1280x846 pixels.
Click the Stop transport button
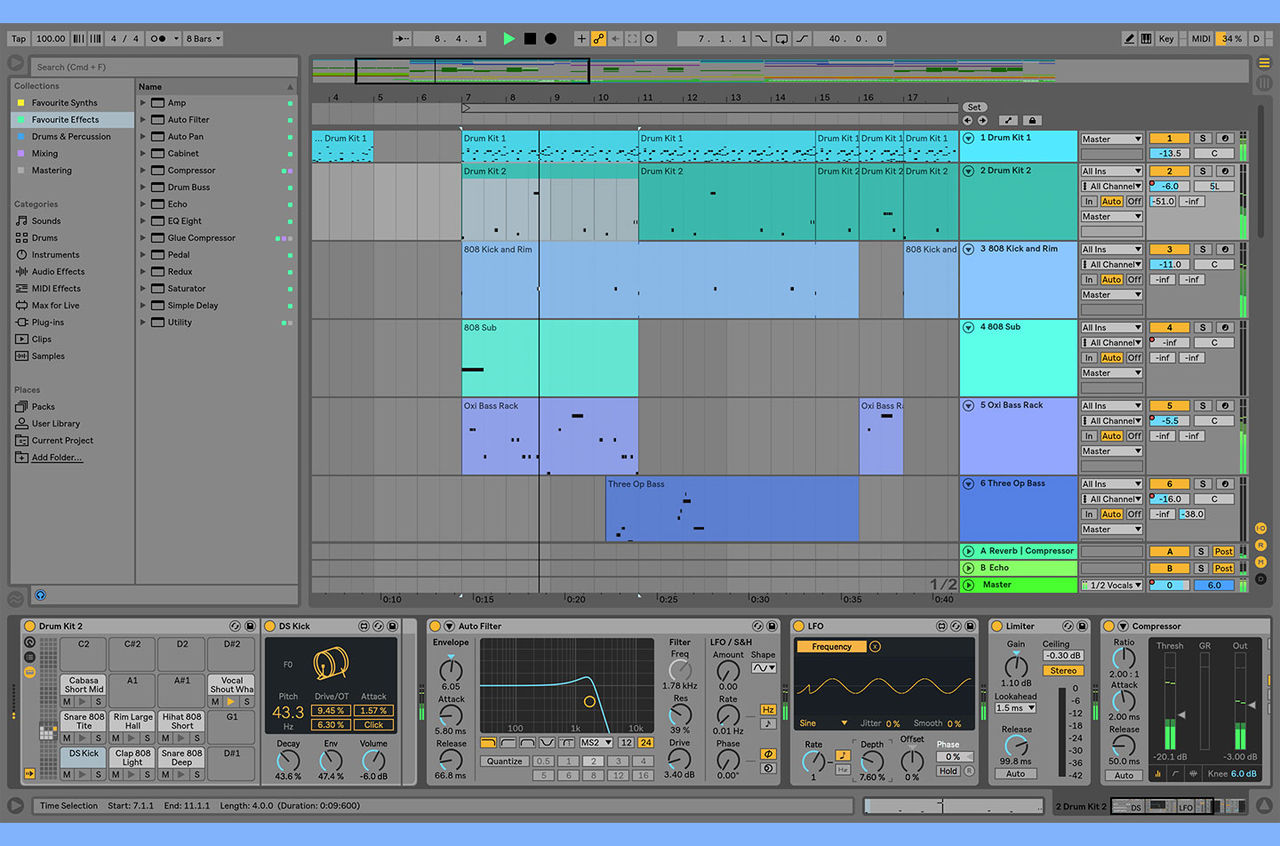(x=530, y=39)
